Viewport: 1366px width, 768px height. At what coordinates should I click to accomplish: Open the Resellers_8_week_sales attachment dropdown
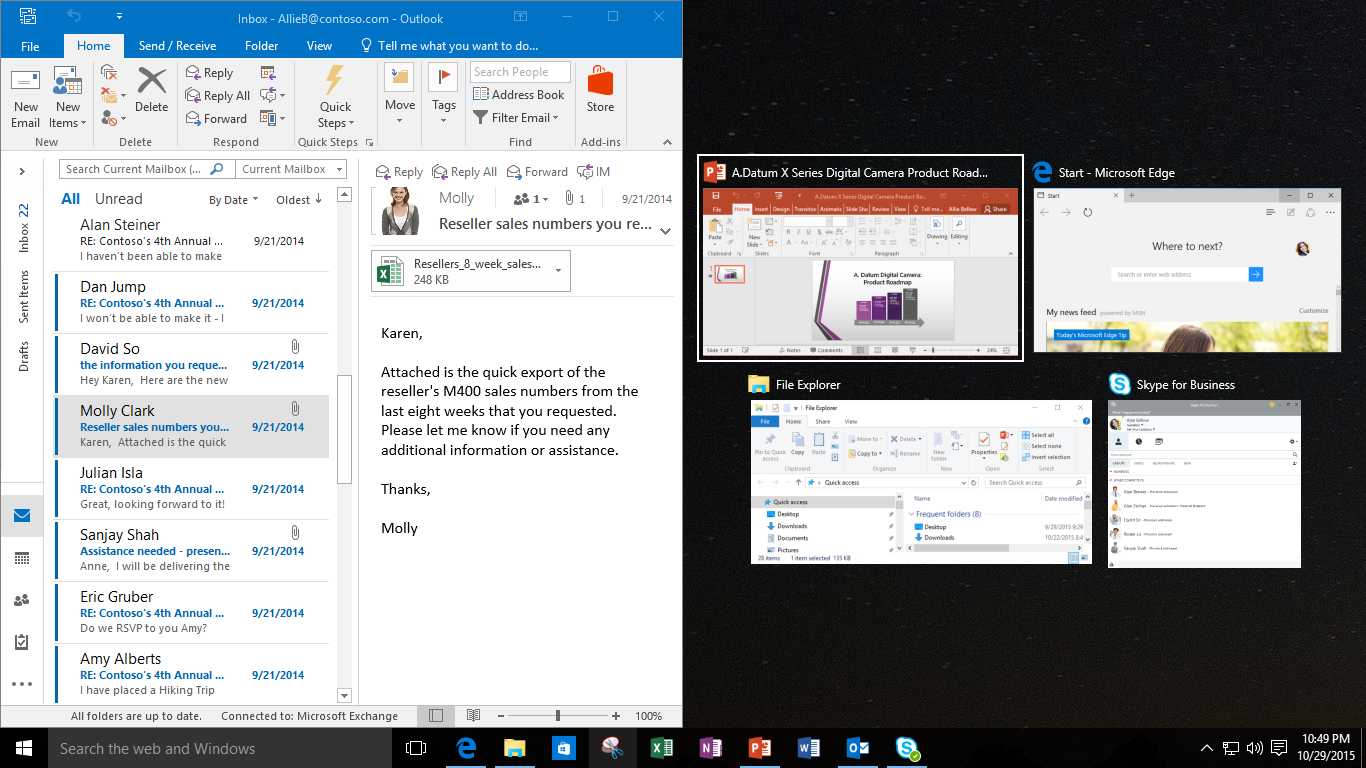(558, 270)
